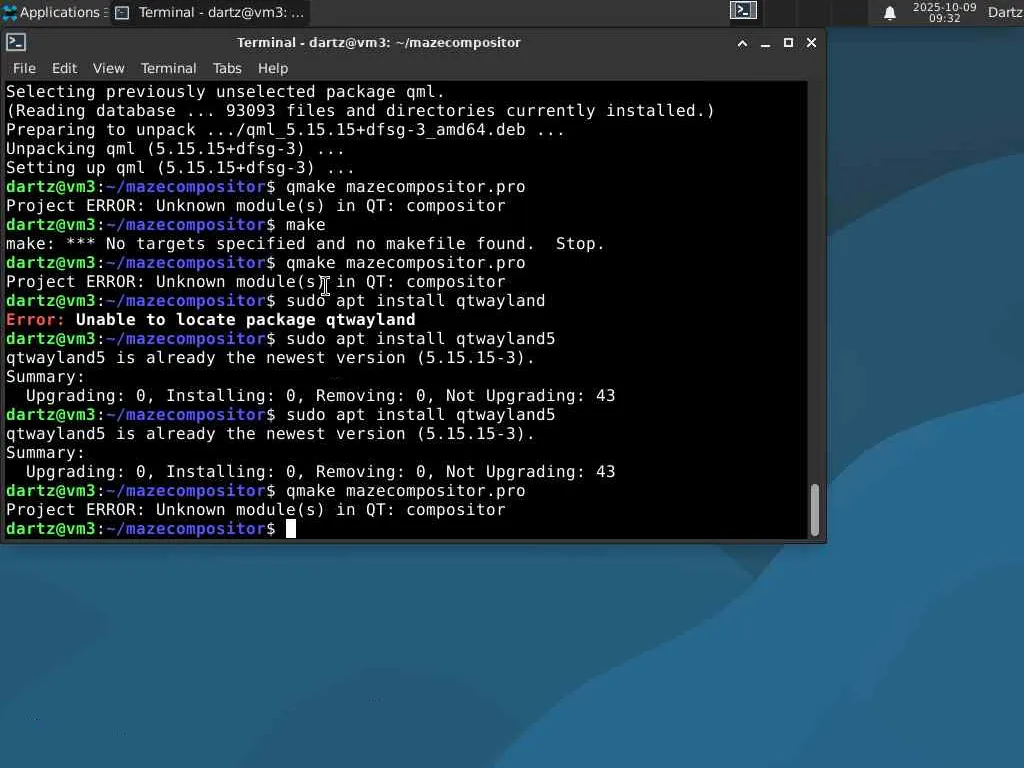
Task: Click the last 'Project ERROR: Unknown module(s)' line
Action: 255,509
